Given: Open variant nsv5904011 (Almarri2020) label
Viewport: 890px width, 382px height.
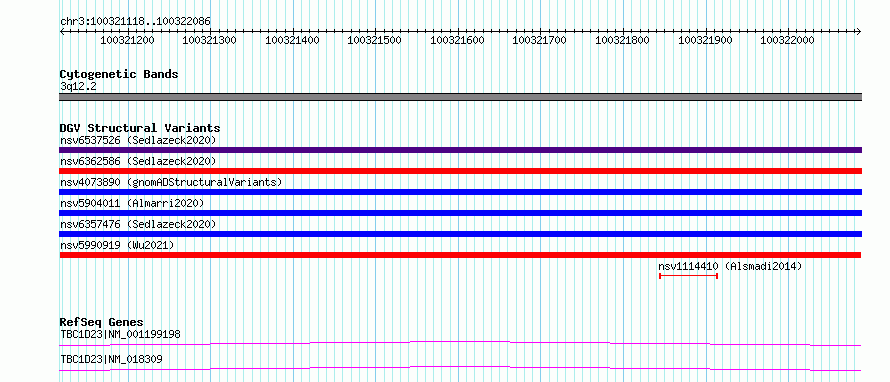Looking at the screenshot, I should click(x=132, y=203).
